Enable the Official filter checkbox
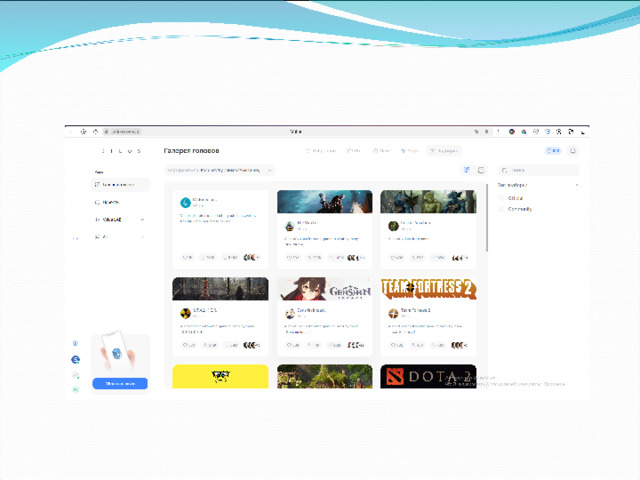This screenshot has height=480, width=640. point(502,198)
